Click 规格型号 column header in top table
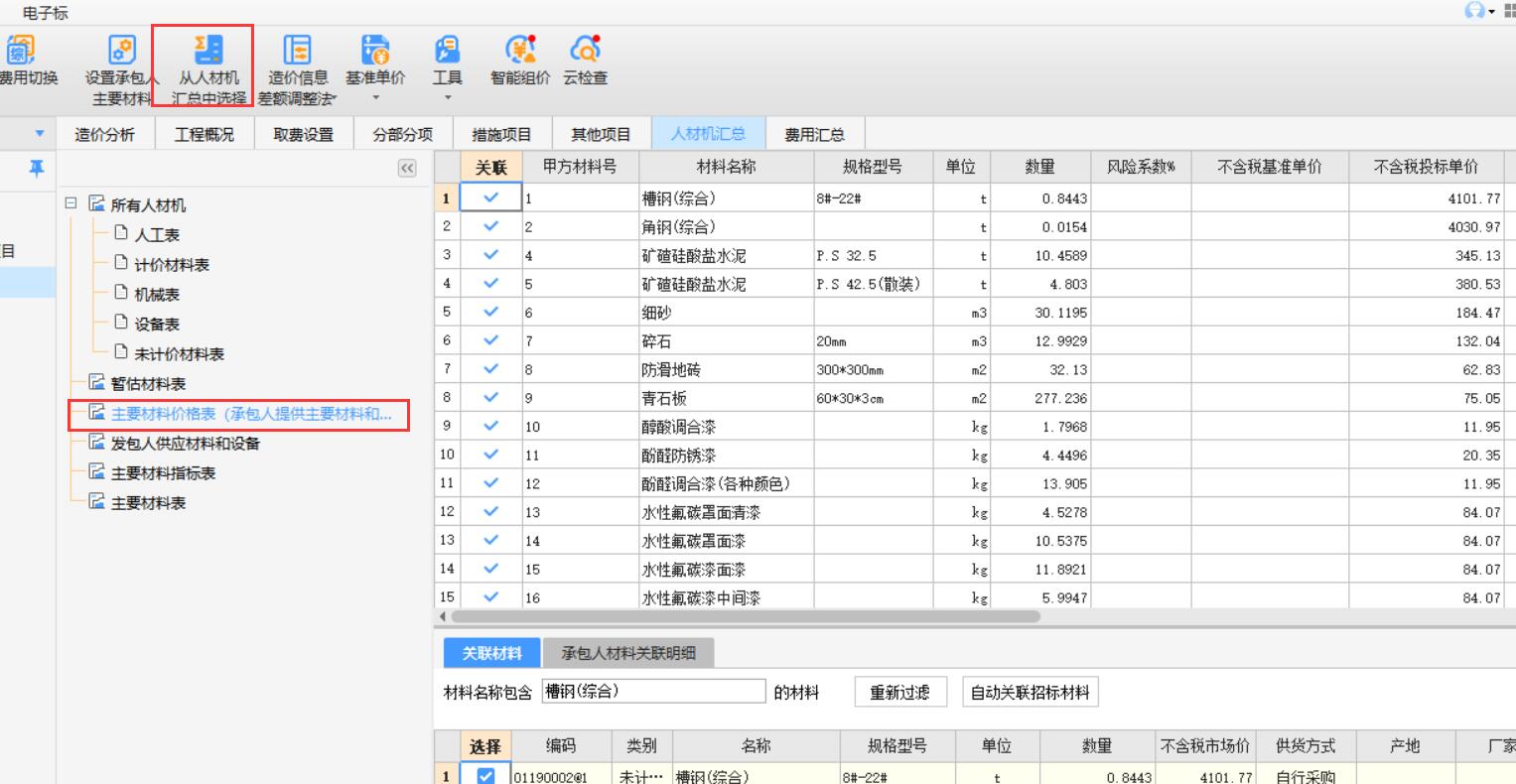This screenshot has width=1516, height=784. click(x=873, y=167)
